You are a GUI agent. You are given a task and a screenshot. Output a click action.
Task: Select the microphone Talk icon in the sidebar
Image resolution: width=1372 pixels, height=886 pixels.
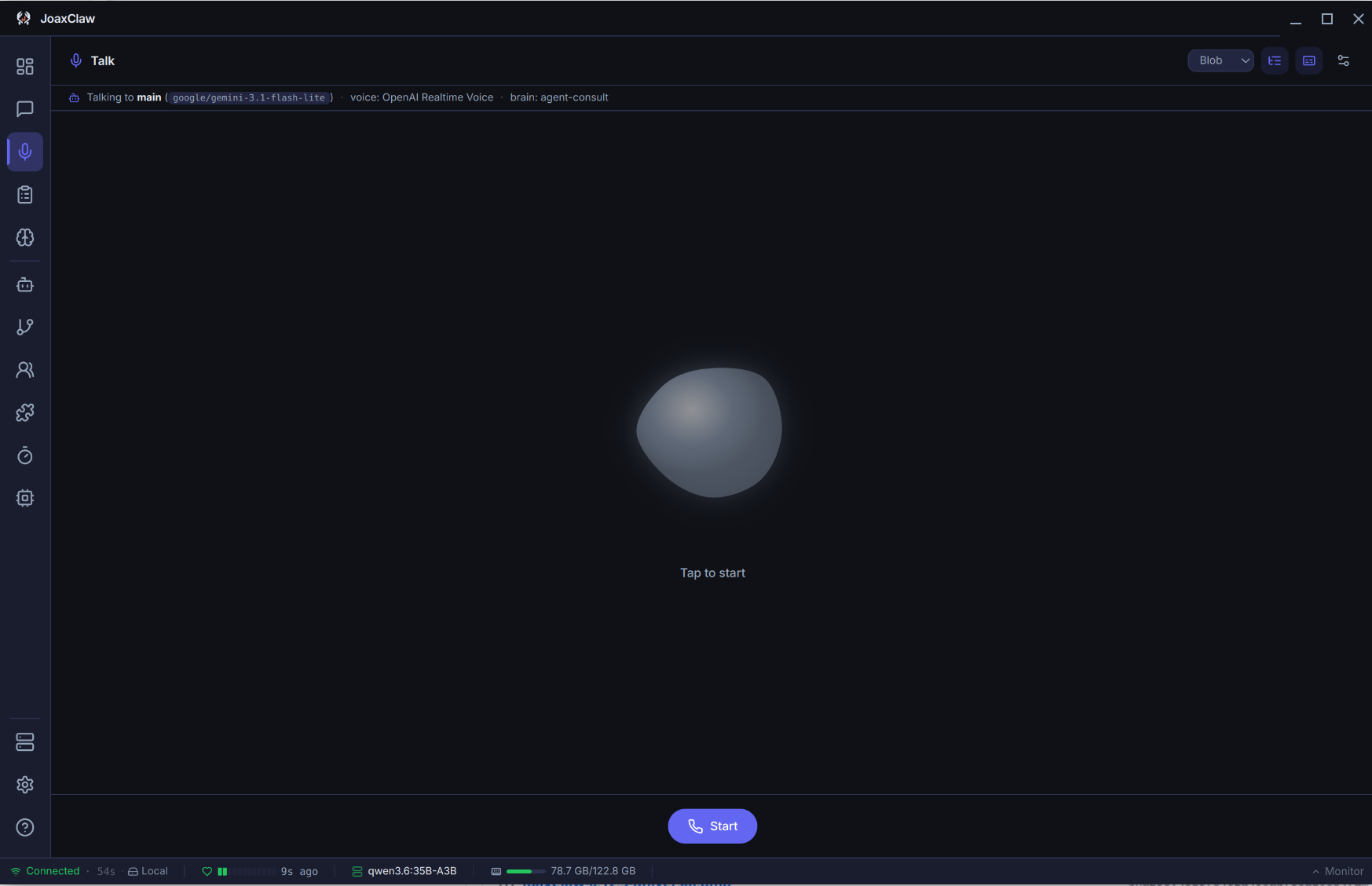click(25, 152)
